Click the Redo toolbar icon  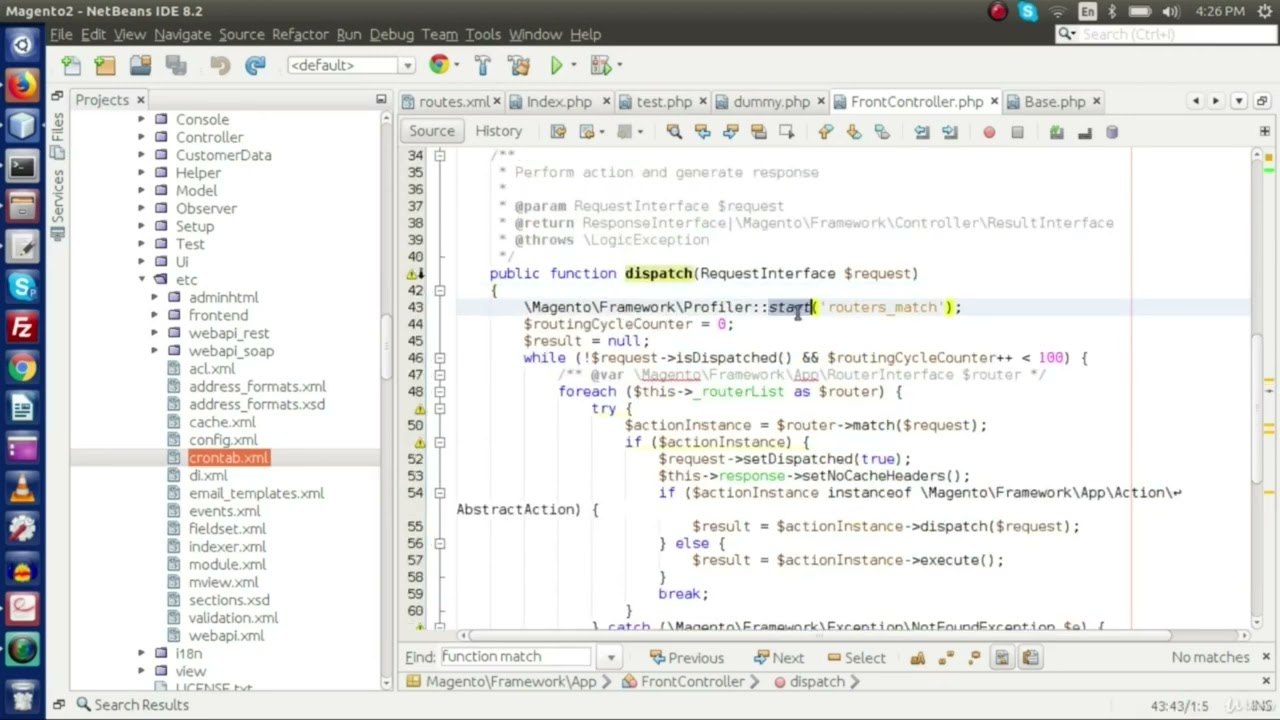(x=255, y=65)
